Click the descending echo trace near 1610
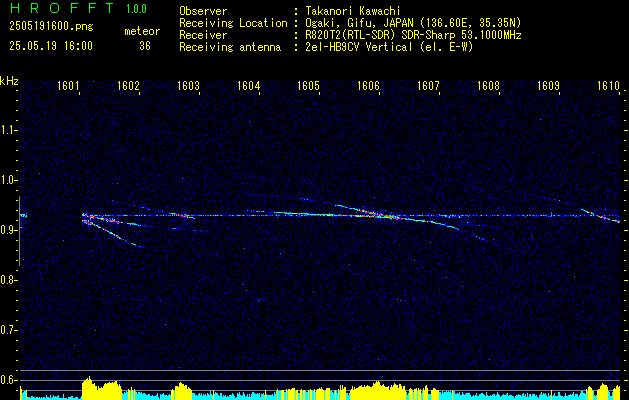 click(x=600, y=215)
